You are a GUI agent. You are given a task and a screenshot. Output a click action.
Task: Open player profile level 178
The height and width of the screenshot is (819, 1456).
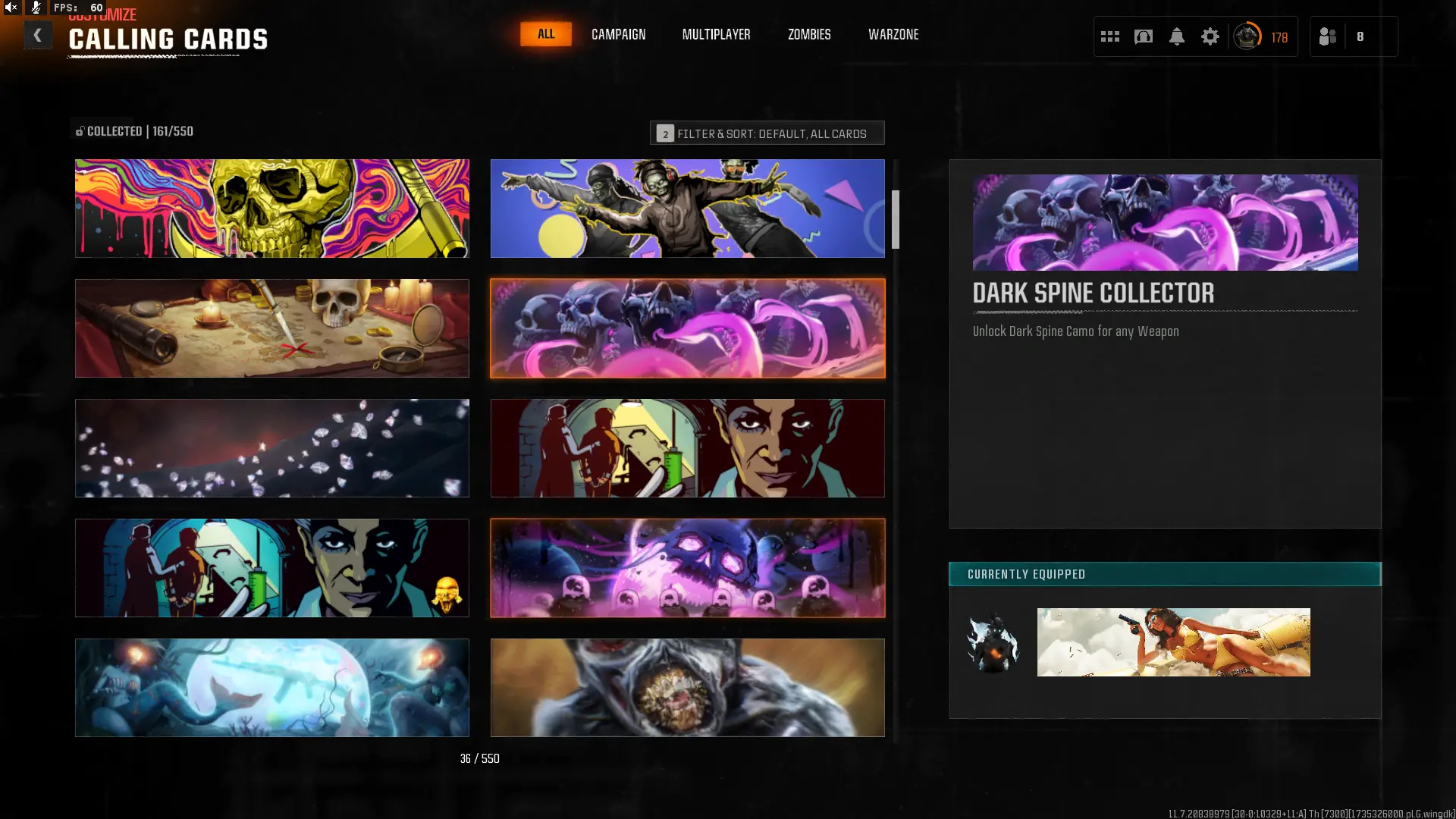[x=1262, y=36]
